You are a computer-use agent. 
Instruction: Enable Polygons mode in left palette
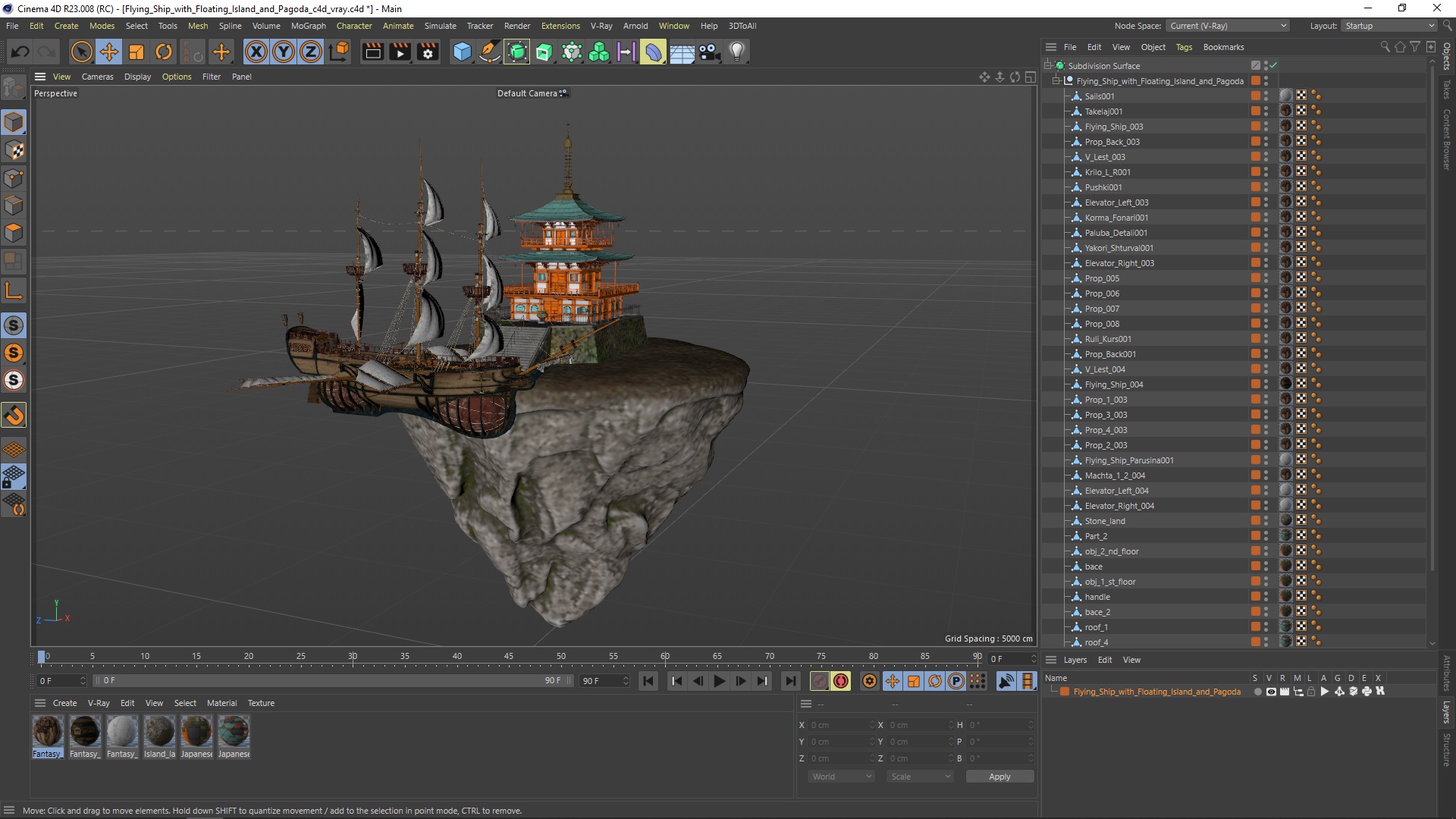(14, 233)
